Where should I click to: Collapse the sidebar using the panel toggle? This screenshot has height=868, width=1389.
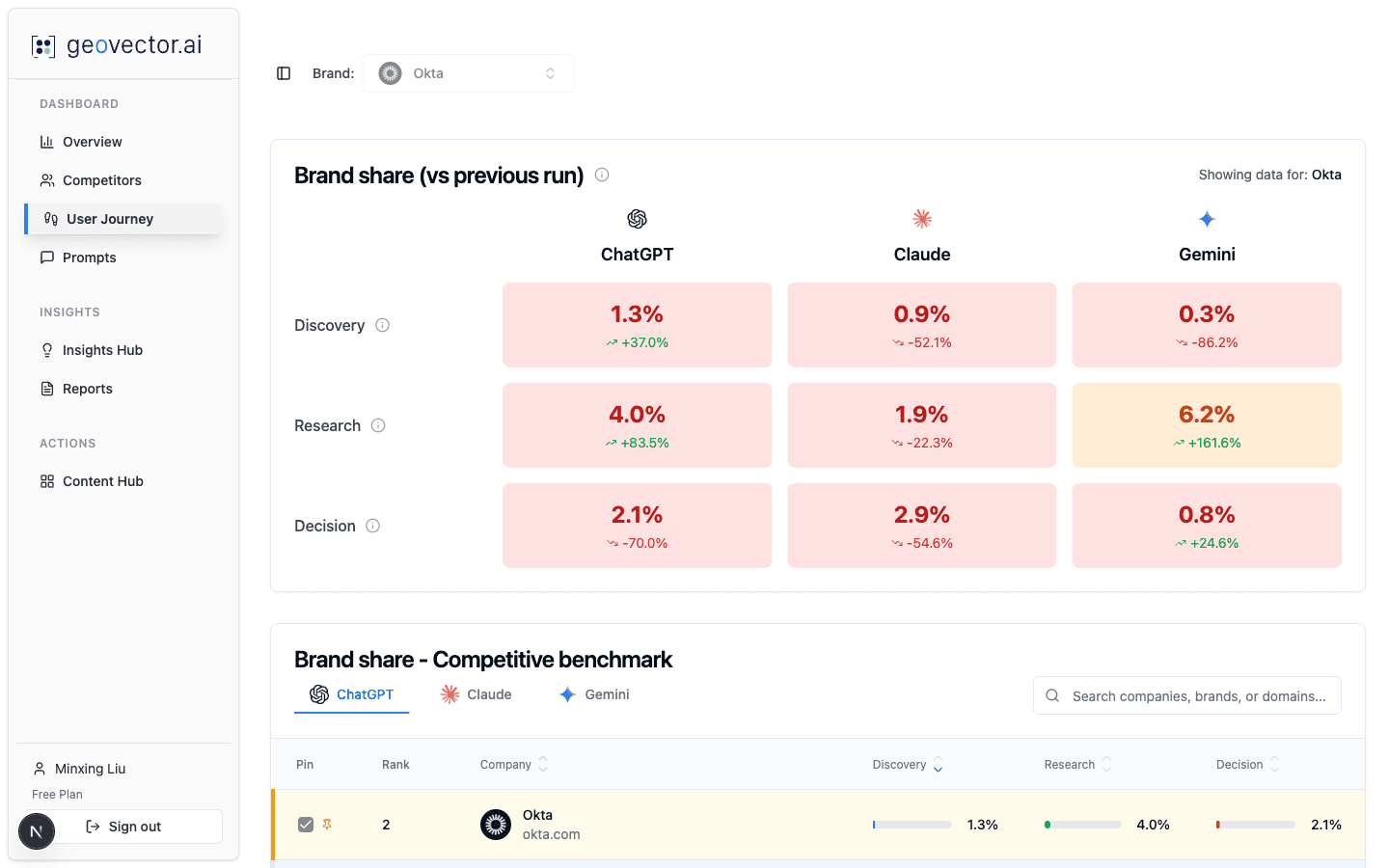pyautogui.click(x=283, y=72)
